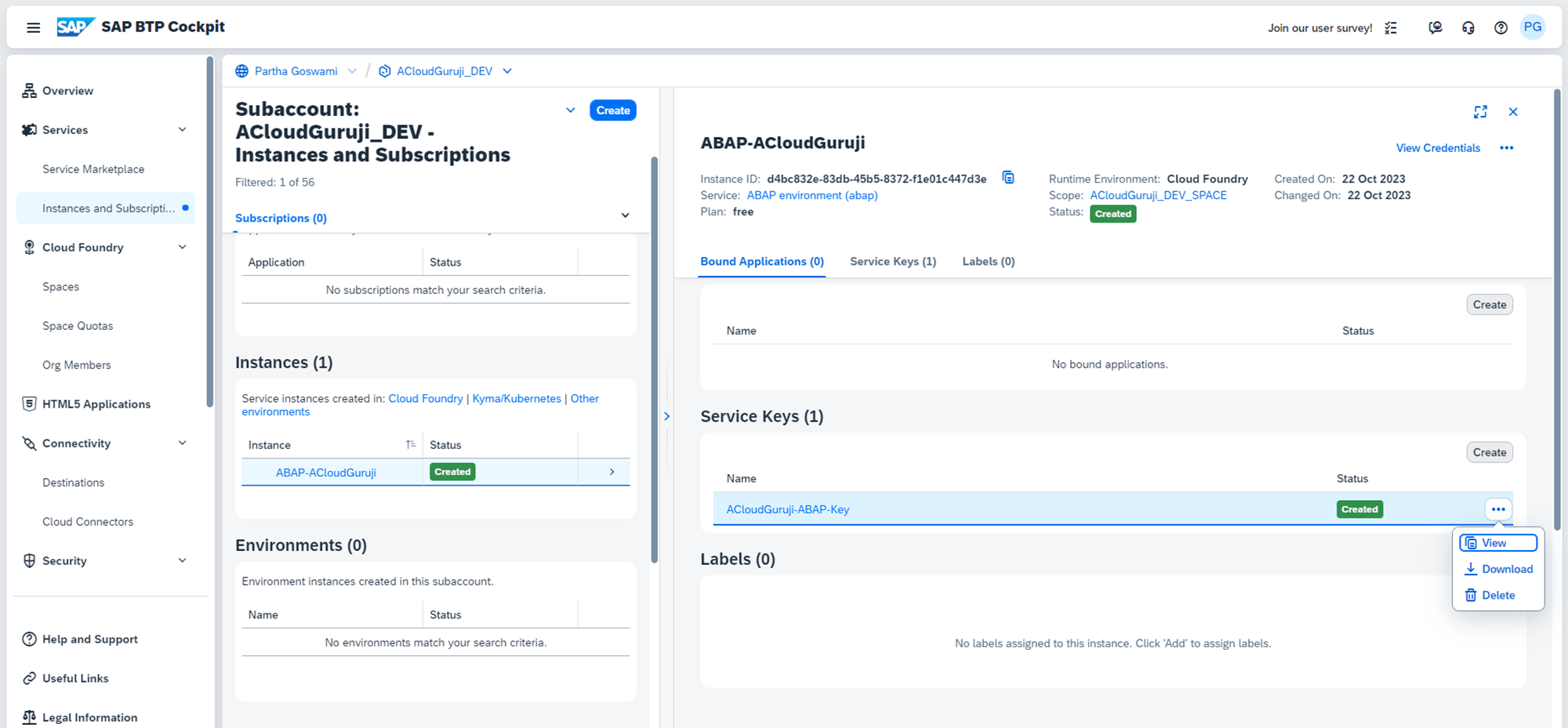Collapse the Services navigation section
Image resolution: width=1568 pixels, height=728 pixels.
pyautogui.click(x=182, y=130)
